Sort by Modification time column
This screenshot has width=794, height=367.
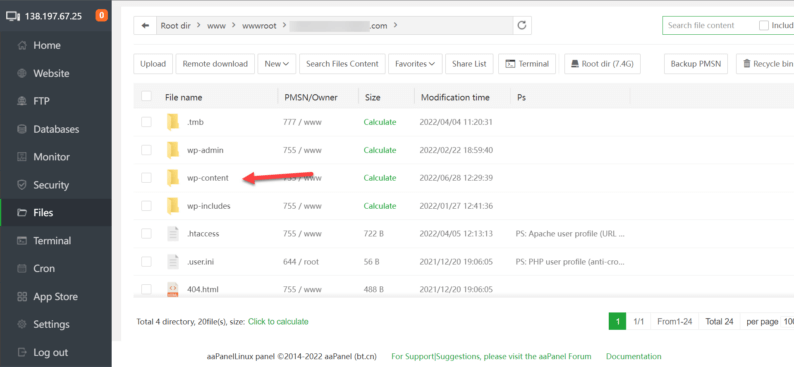click(x=455, y=97)
